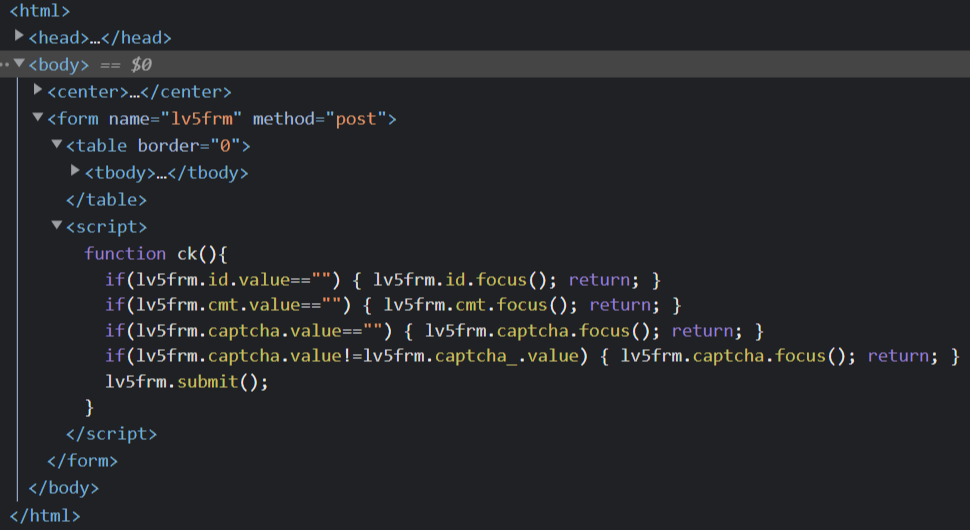Select the body == $0 row text
Screen dimensions: 970x530
point(90,65)
